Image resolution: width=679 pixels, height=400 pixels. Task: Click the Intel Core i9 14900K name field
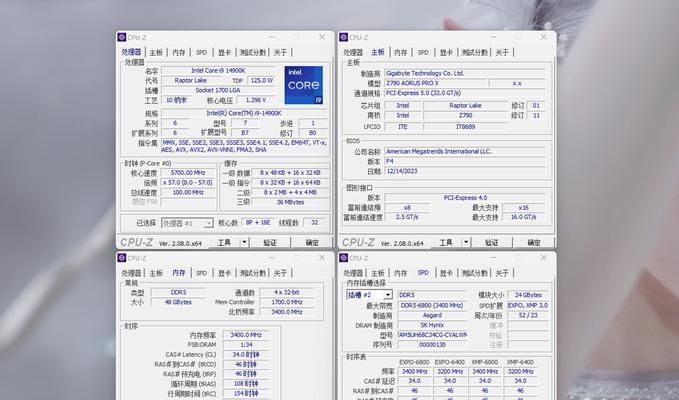click(218, 71)
